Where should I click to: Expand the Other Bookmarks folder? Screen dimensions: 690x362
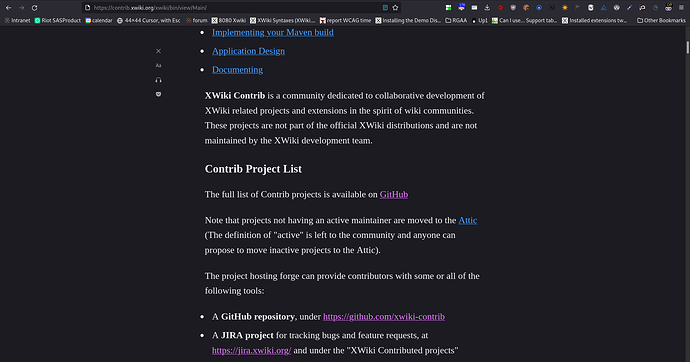point(661,20)
